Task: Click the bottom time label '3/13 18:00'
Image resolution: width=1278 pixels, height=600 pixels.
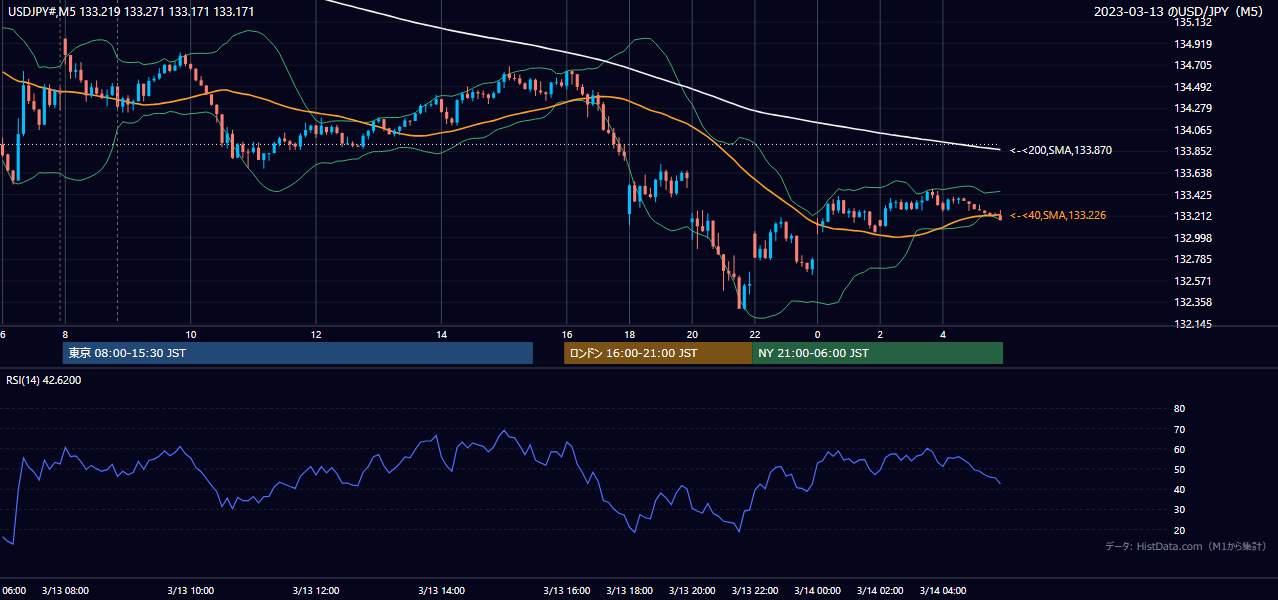Action: pos(630,591)
